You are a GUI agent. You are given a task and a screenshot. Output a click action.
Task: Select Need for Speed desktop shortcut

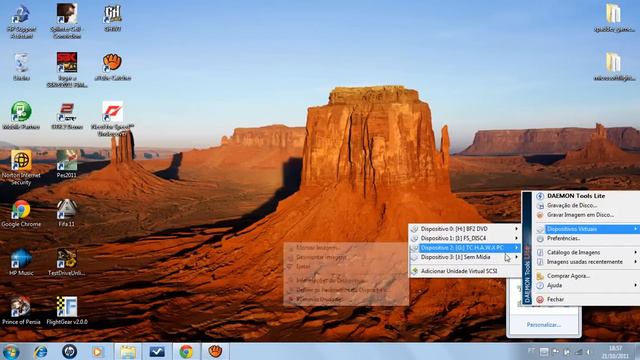tap(112, 118)
